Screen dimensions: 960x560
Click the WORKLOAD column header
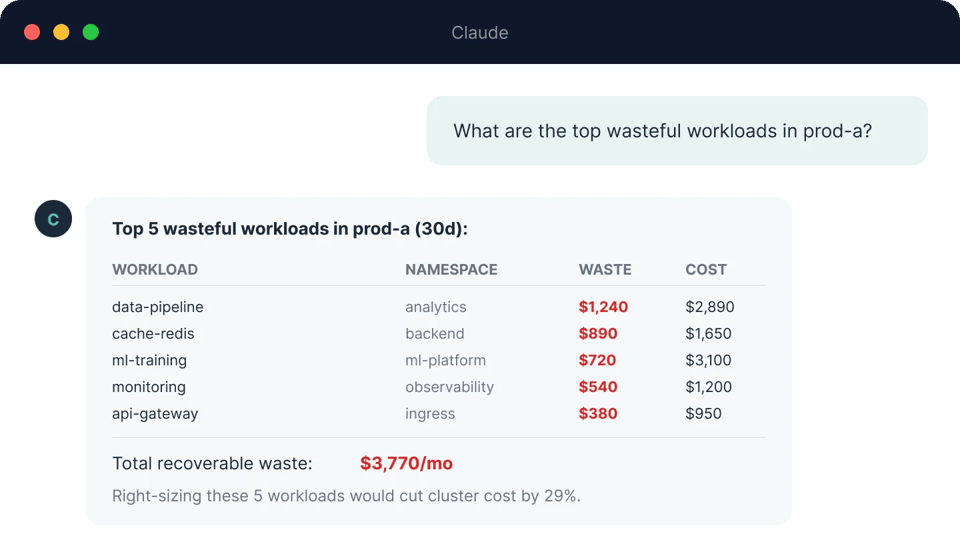(x=155, y=269)
